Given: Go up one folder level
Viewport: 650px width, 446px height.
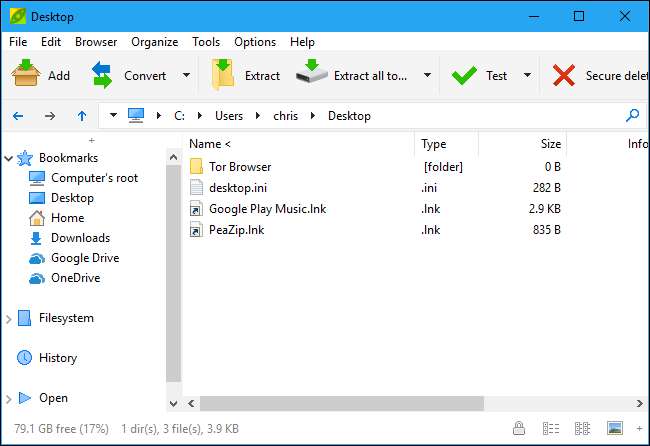Looking at the screenshot, I should pos(82,116).
